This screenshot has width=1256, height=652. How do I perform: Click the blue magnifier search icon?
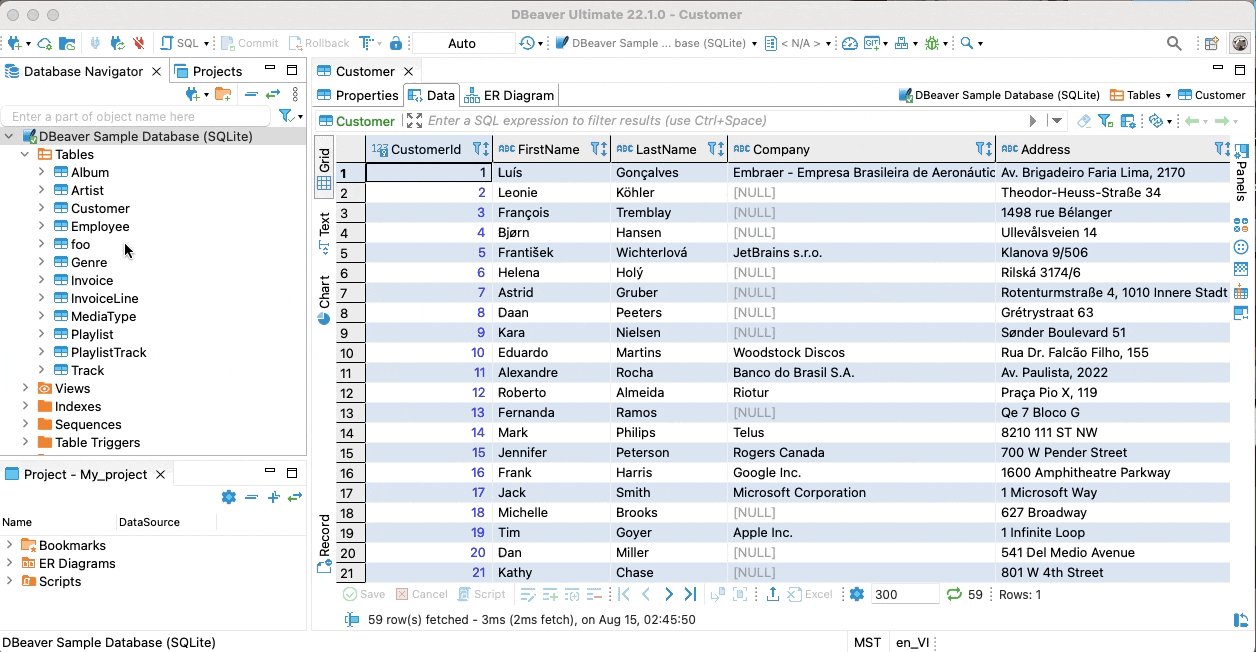pos(966,43)
